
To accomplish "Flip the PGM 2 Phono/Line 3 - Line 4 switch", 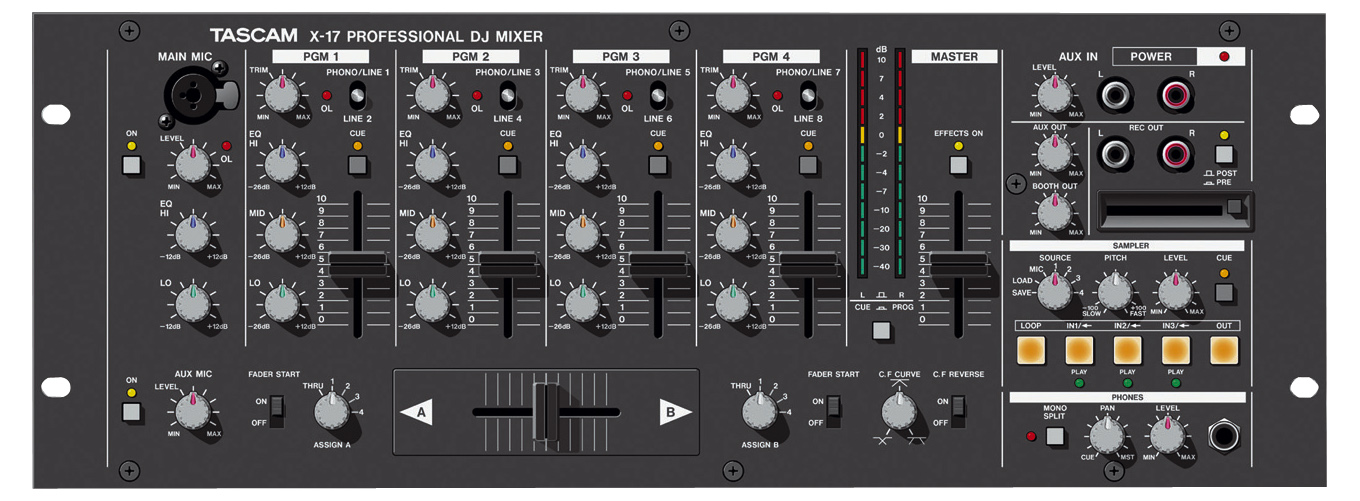I will point(507,96).
